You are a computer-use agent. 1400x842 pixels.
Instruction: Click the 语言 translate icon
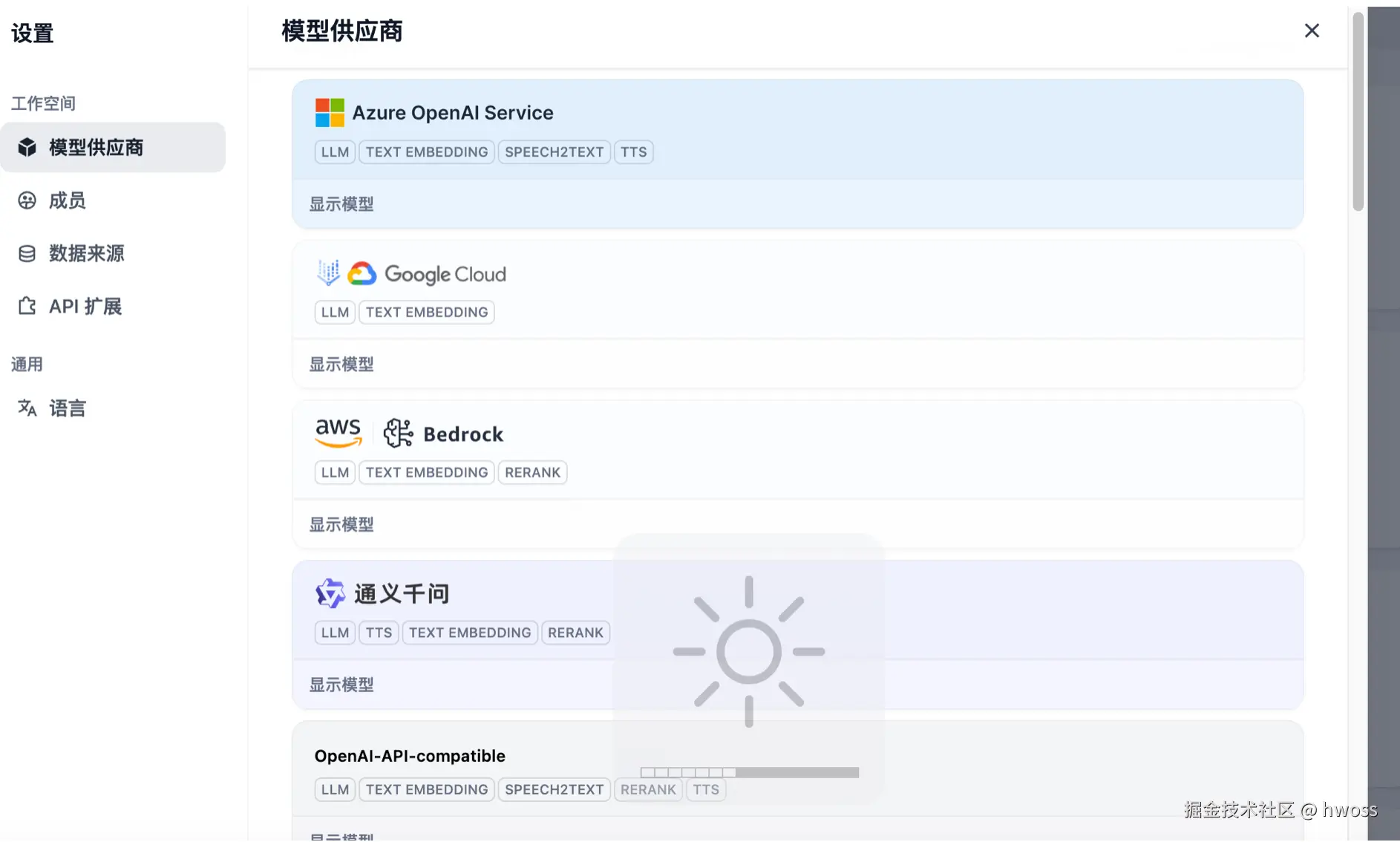point(27,408)
